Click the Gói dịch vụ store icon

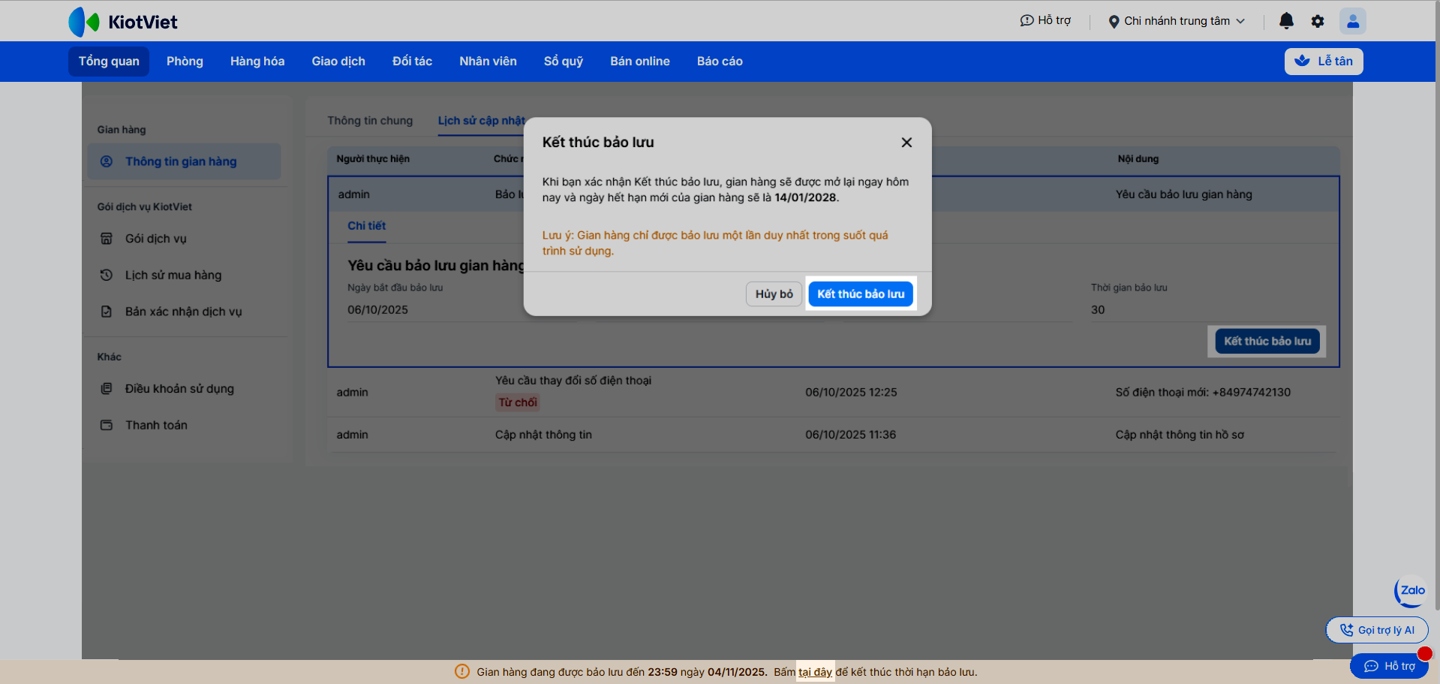pos(106,238)
